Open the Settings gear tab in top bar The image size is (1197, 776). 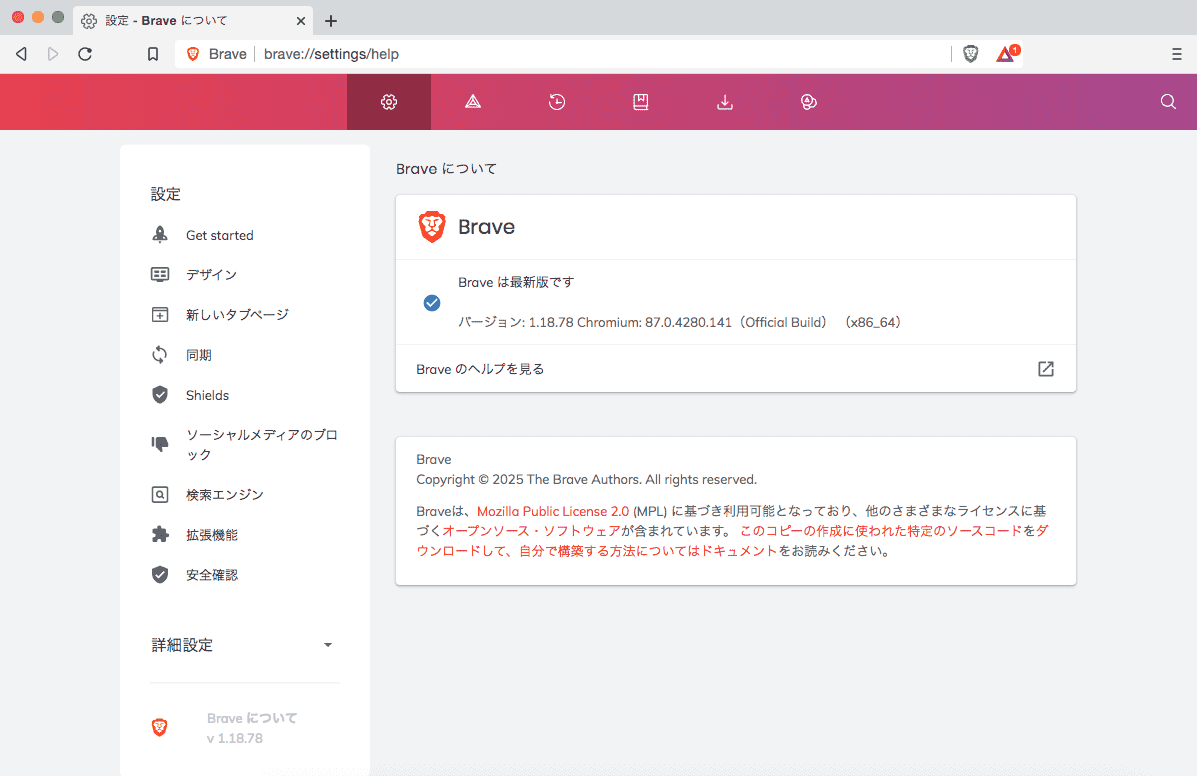(389, 102)
